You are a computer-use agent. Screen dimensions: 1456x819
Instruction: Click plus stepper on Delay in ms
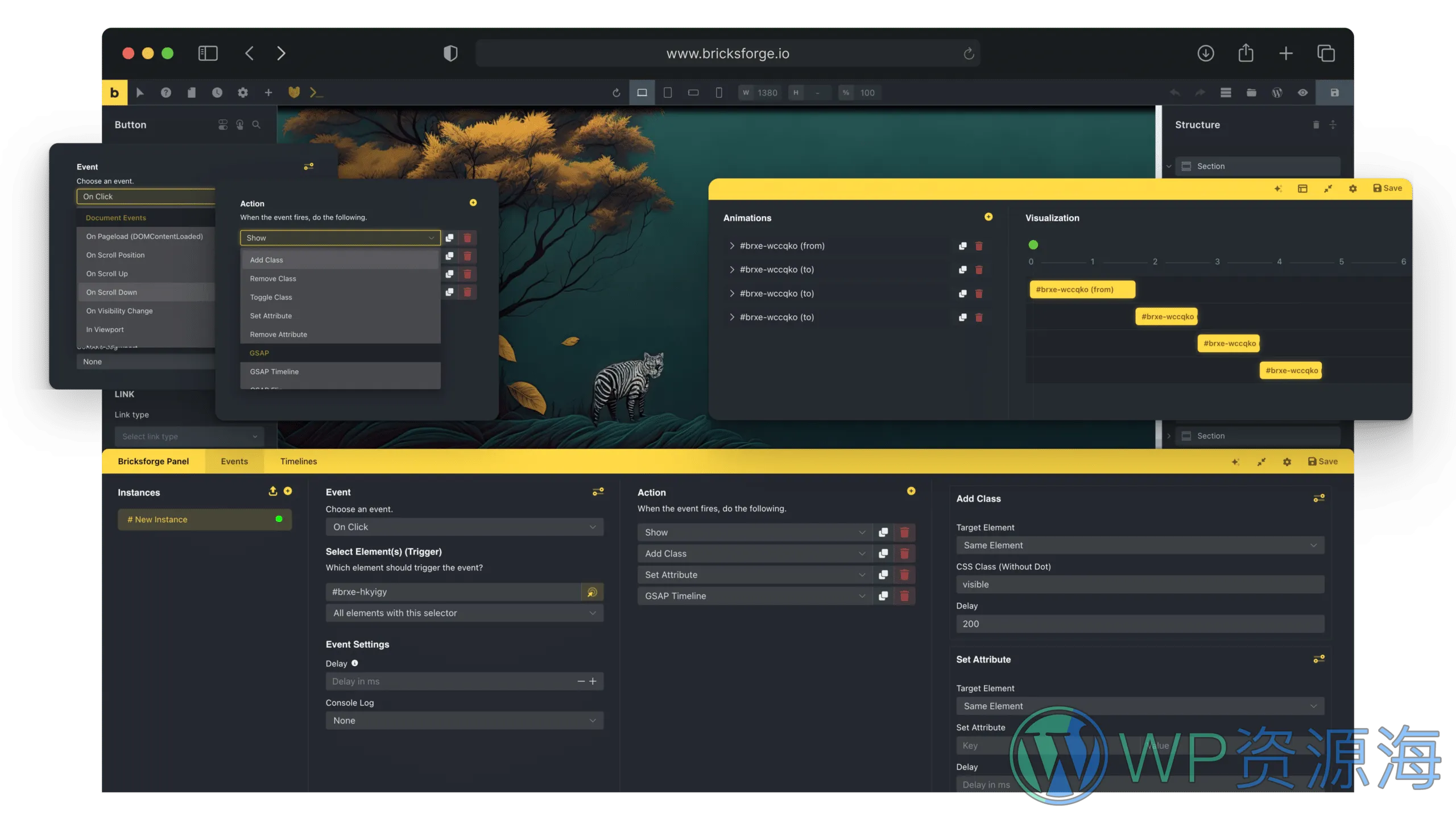593,681
